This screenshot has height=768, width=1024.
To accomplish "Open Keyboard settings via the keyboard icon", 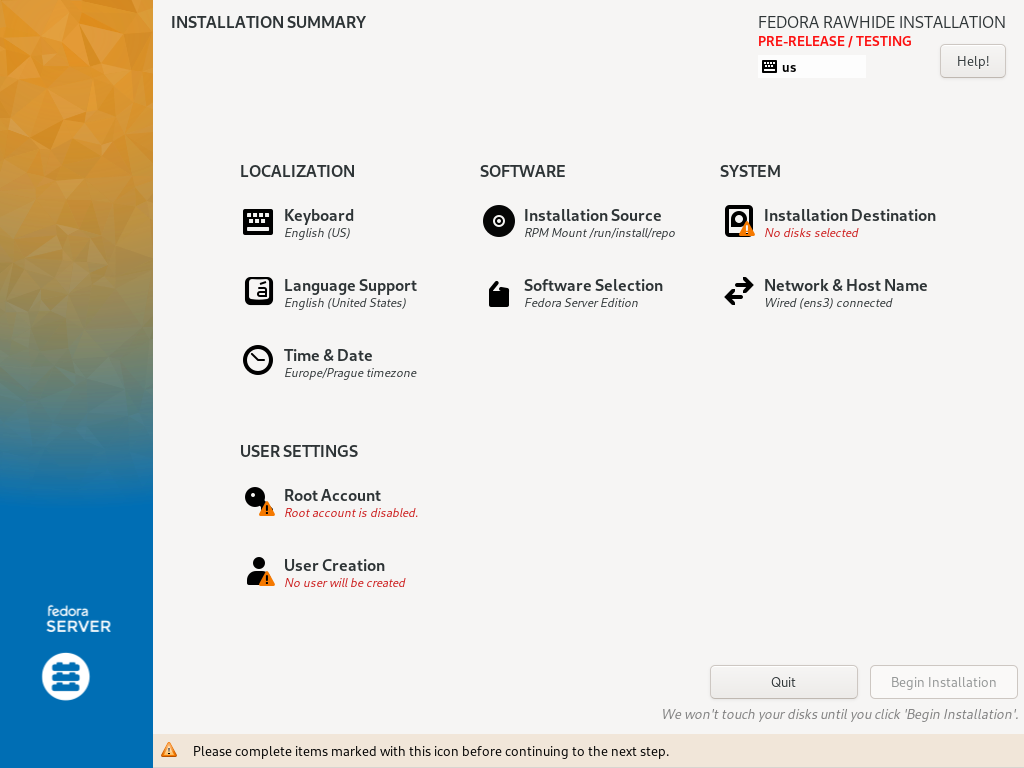I will tap(257, 221).
